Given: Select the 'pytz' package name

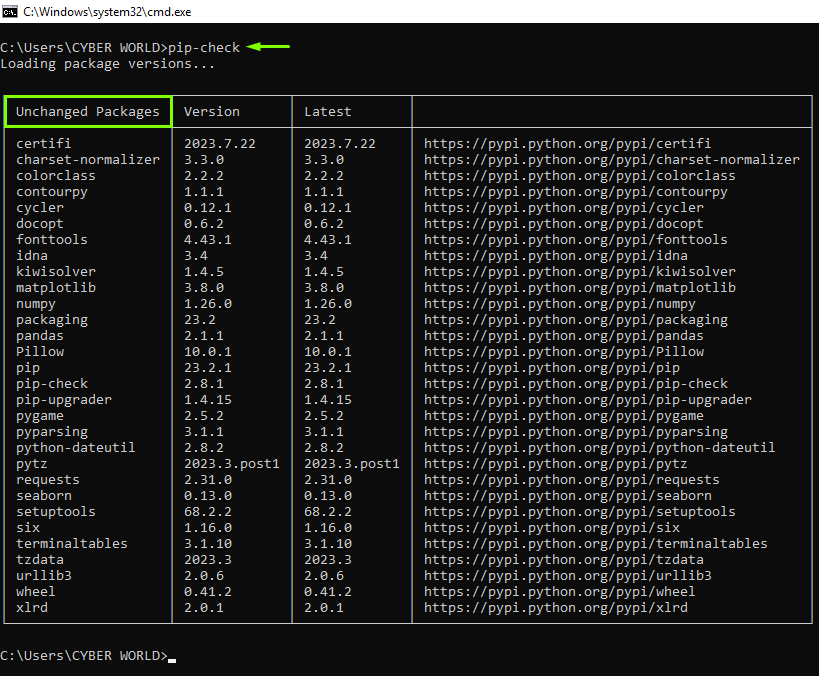Looking at the screenshot, I should coord(31,464).
